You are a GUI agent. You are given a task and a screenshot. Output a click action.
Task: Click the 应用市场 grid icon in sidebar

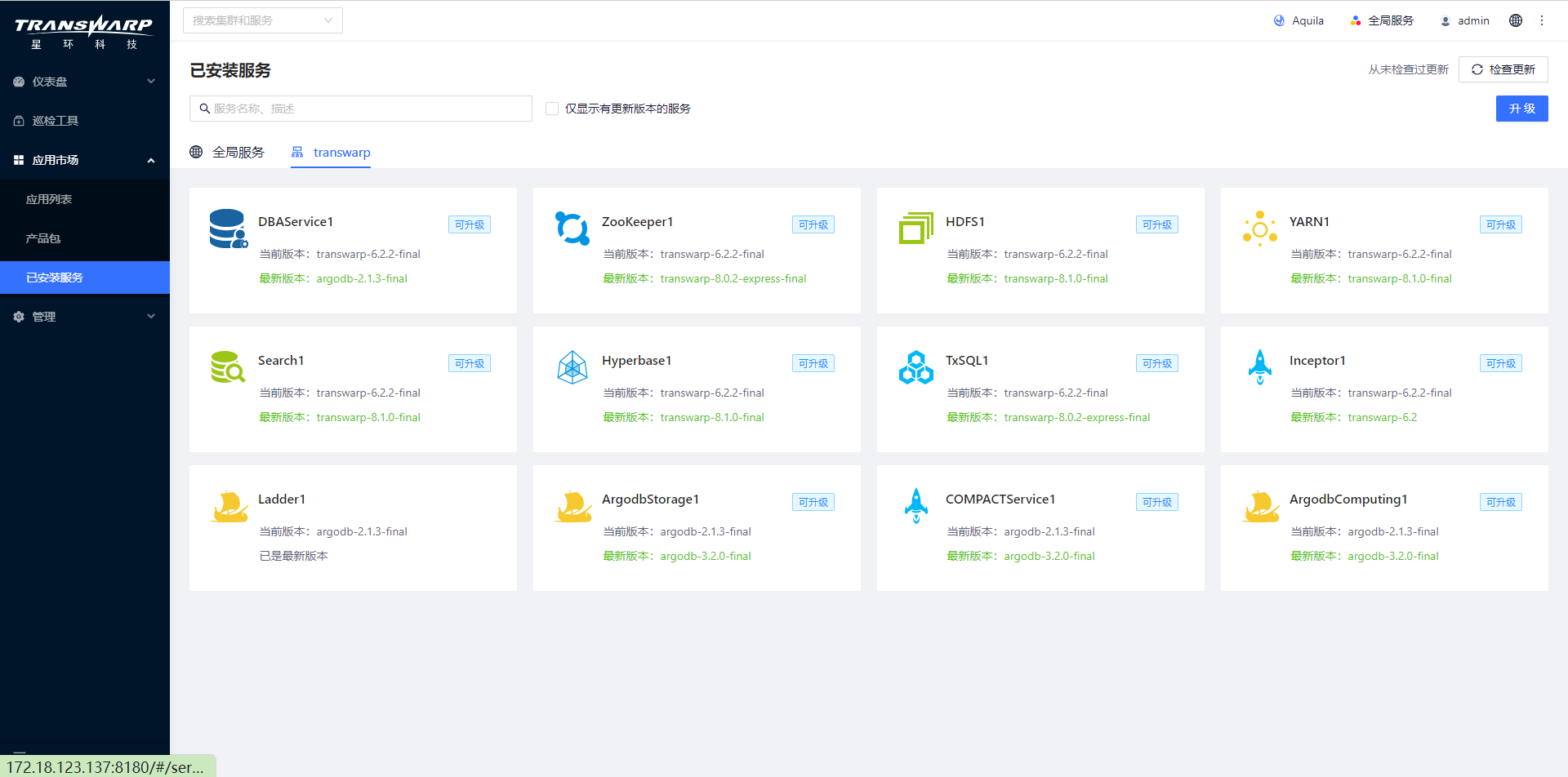coord(19,160)
